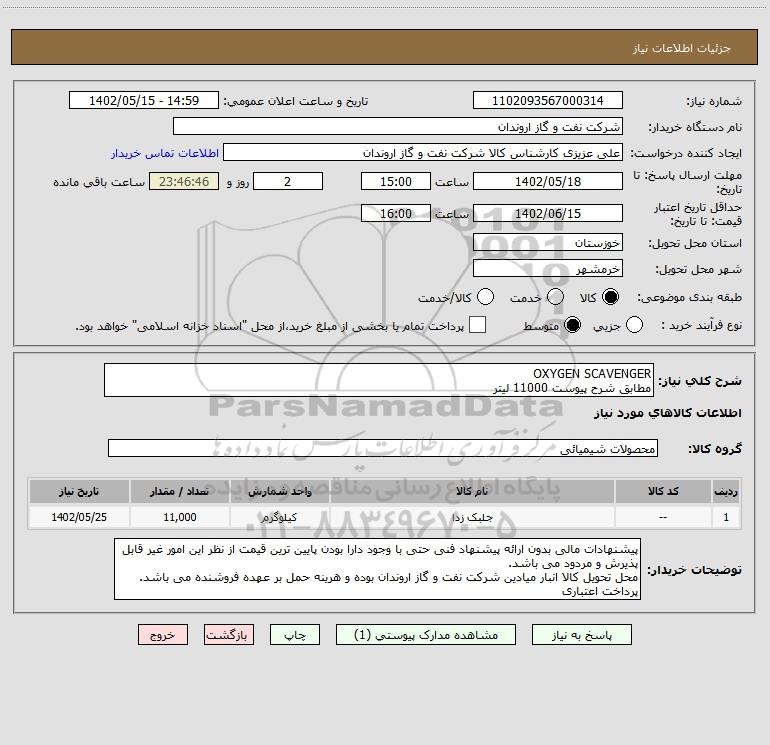Click the quantity cell 11,000
This screenshot has height=745, width=770.
pos(180,517)
